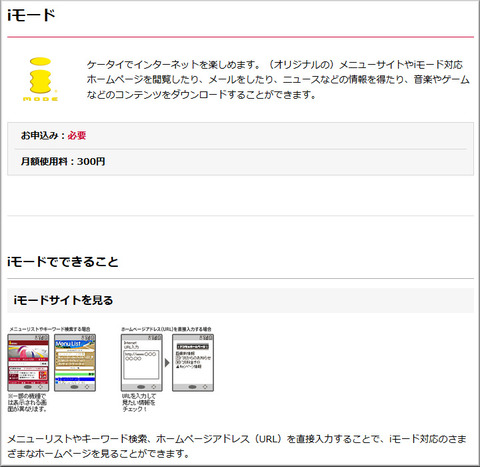Image resolution: width=480 pixels, height=467 pixels.
Task: Click the URL text box inside phone illustration
Action: tap(141, 364)
